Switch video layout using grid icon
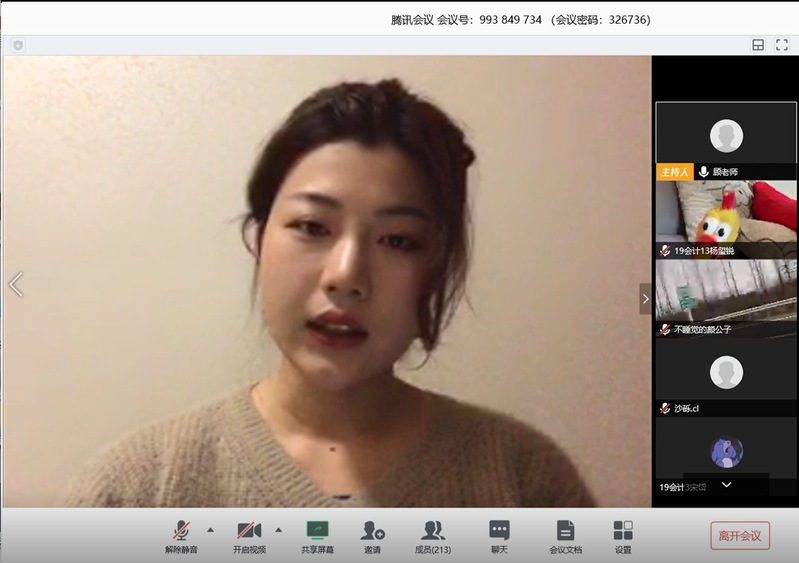Viewport: 799px width, 563px height. tap(758, 45)
